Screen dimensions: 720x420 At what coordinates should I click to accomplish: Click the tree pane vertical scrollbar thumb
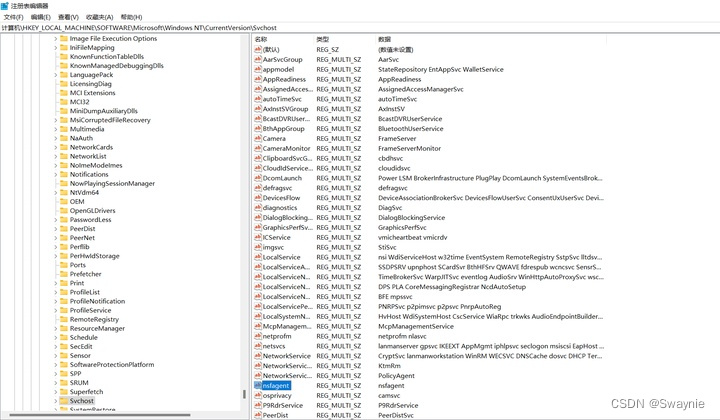pyautogui.click(x=244, y=394)
